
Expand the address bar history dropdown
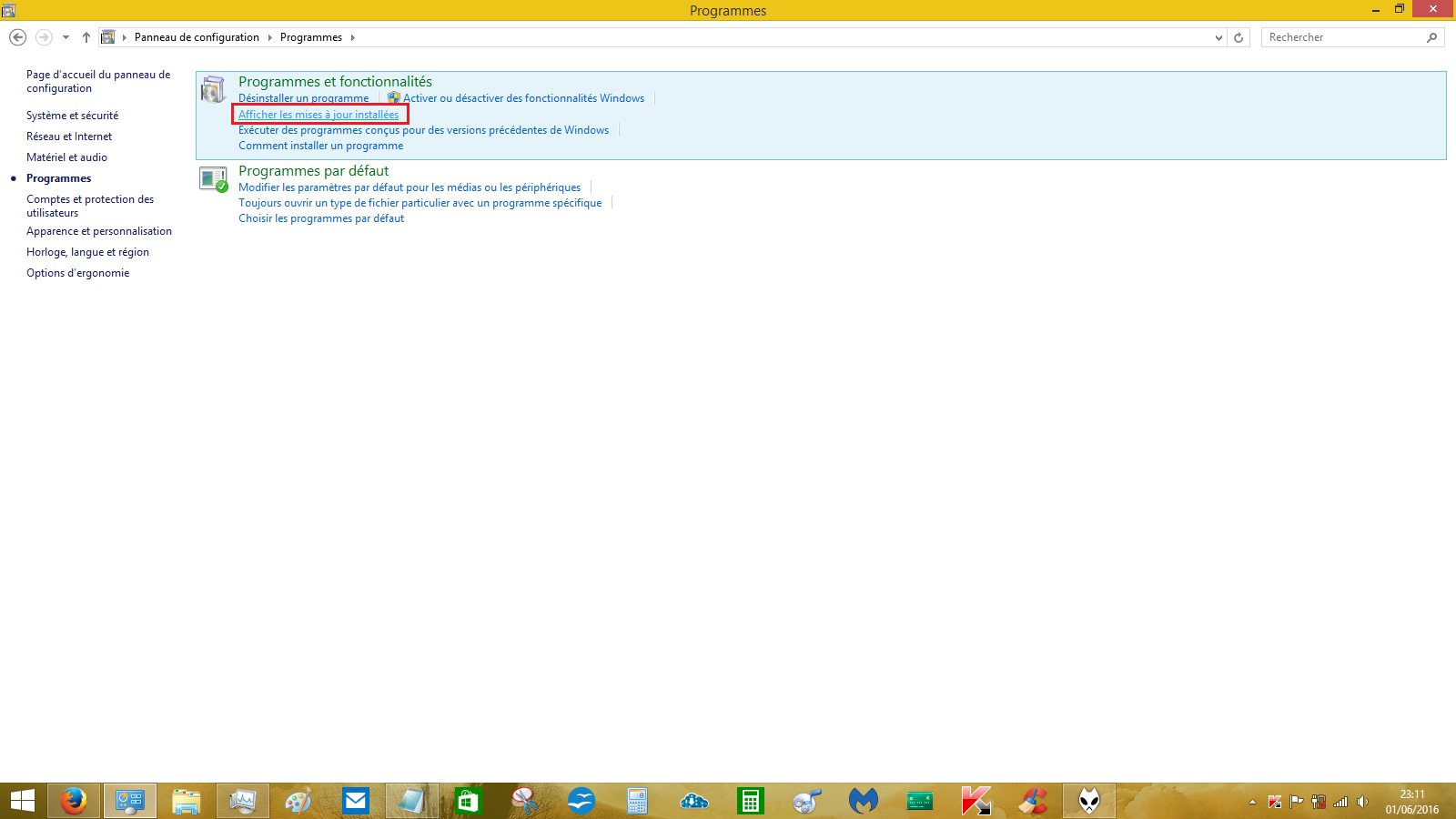pos(1218,37)
